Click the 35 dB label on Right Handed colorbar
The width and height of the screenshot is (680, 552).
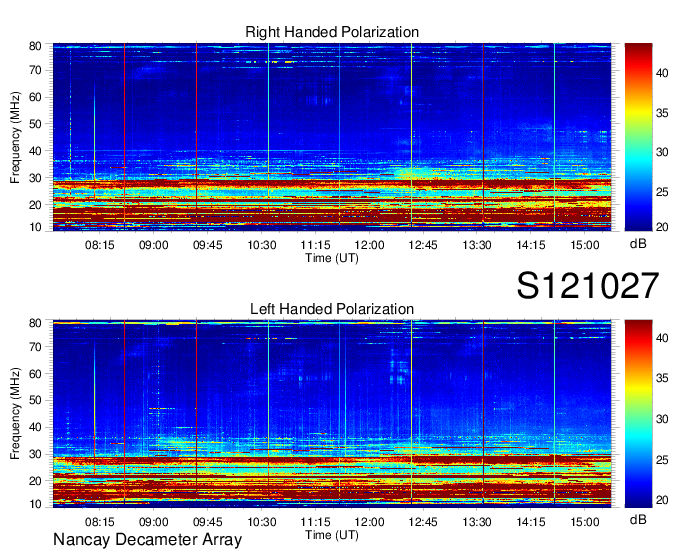[x=662, y=114]
